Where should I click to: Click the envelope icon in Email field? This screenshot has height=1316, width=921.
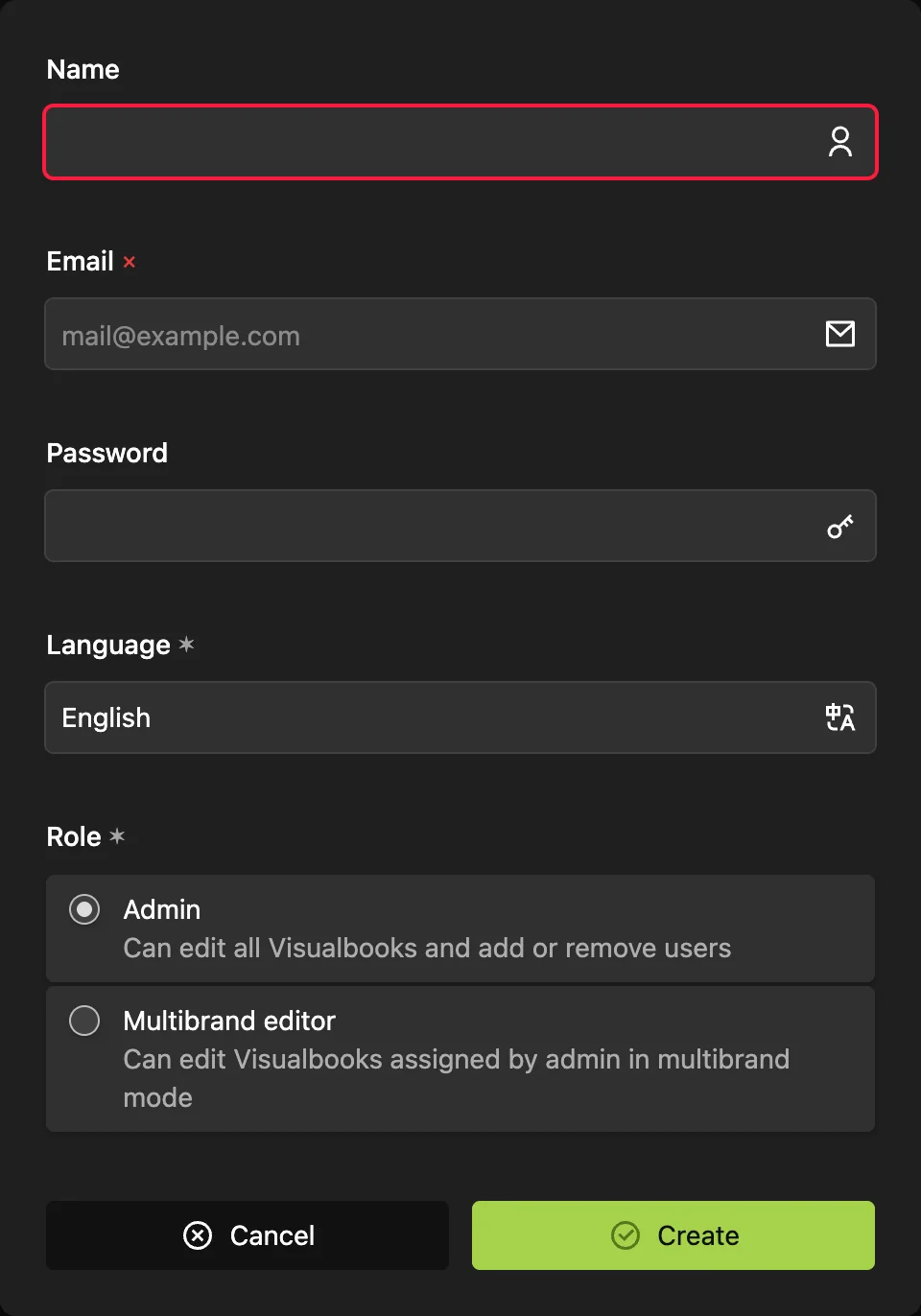(x=840, y=334)
